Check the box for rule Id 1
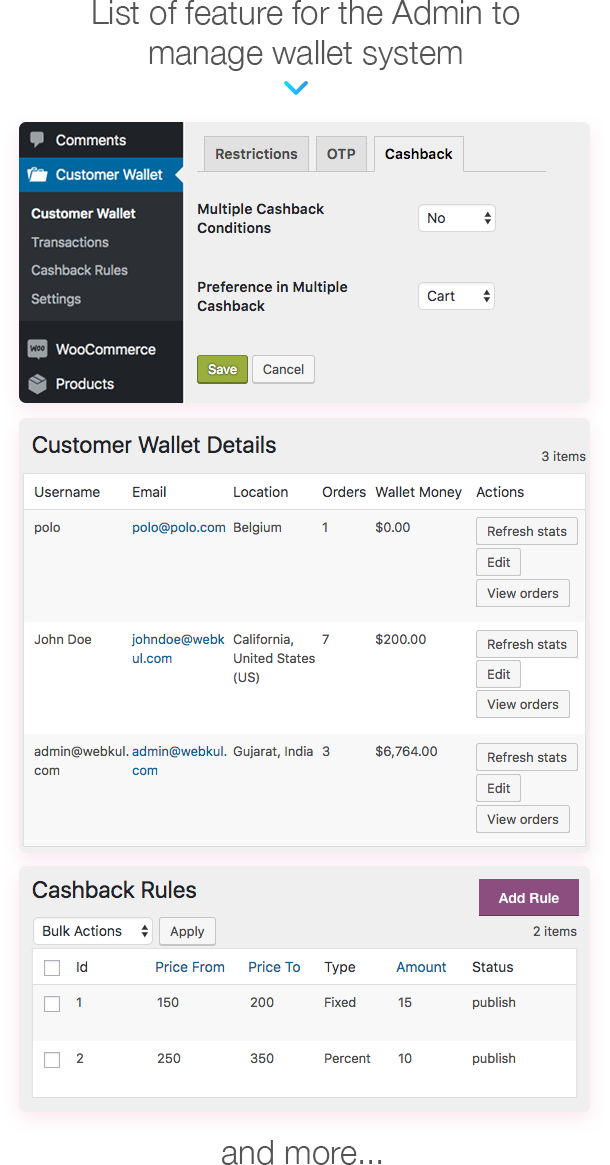 [52, 1004]
